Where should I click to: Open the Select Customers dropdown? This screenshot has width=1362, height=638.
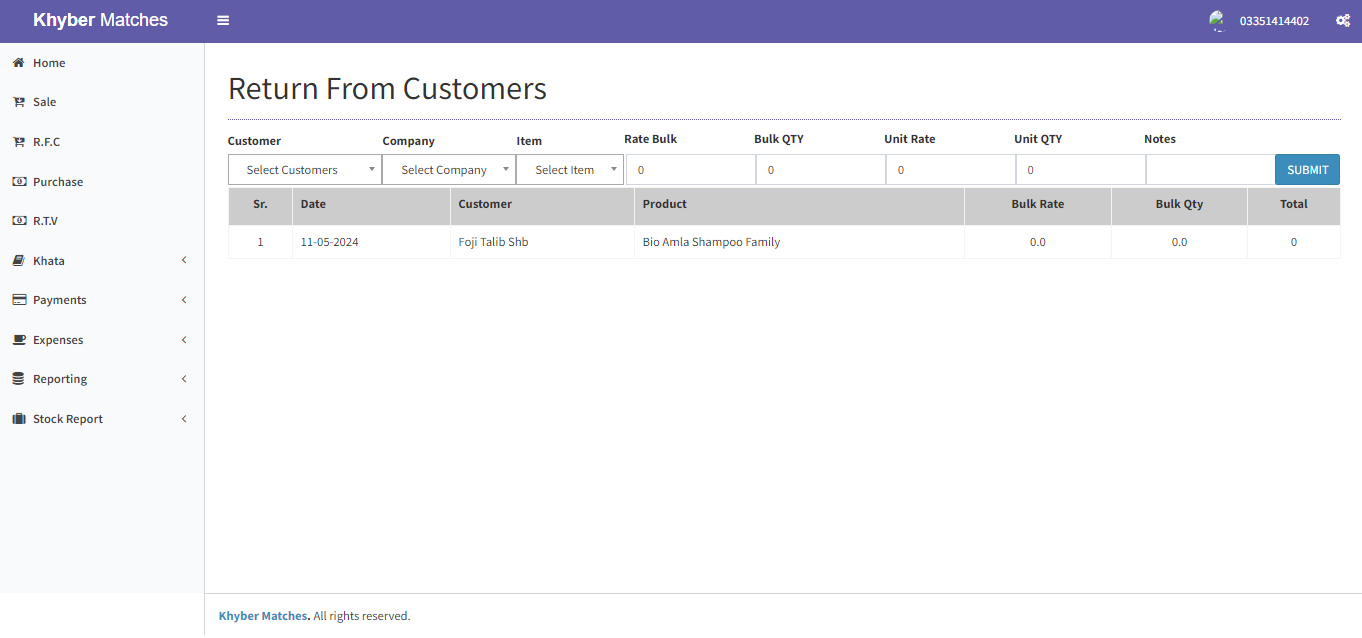coord(304,170)
